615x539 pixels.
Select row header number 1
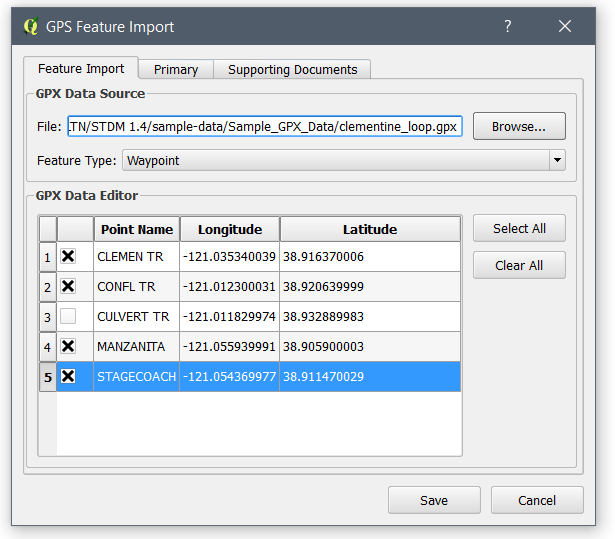coord(47,257)
